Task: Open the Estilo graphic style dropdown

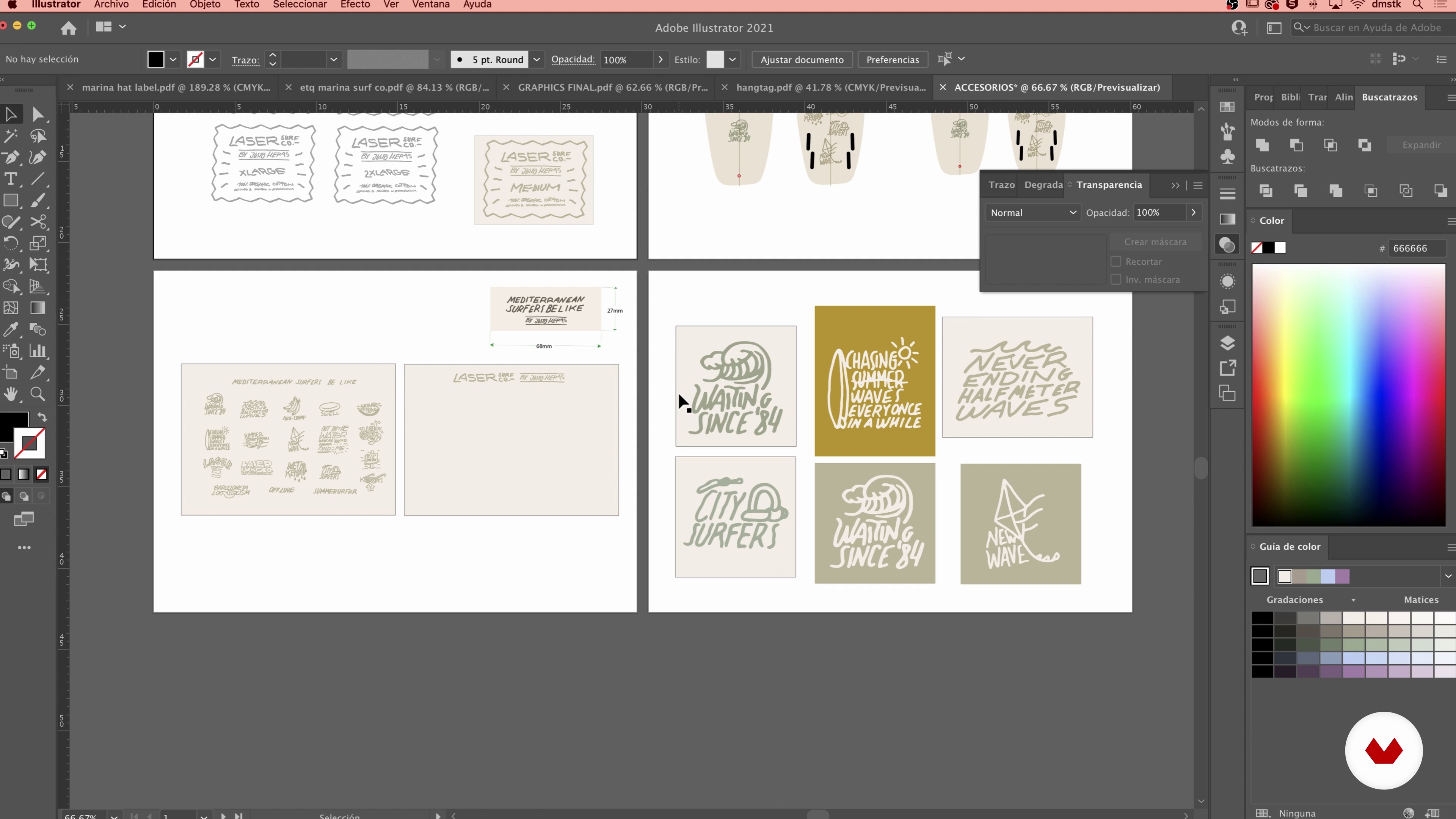Action: point(732,60)
